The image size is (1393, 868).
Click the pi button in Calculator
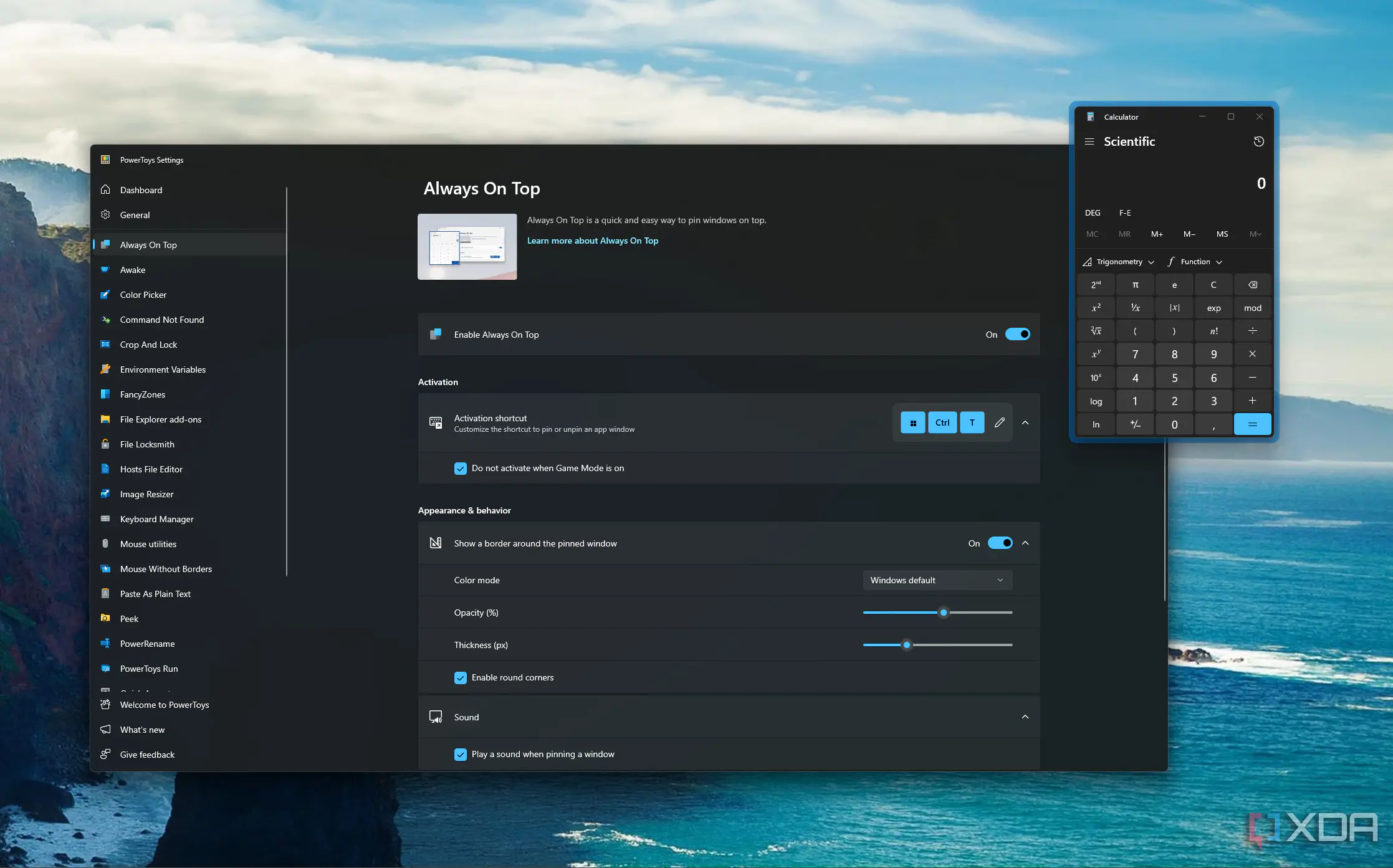click(x=1135, y=285)
